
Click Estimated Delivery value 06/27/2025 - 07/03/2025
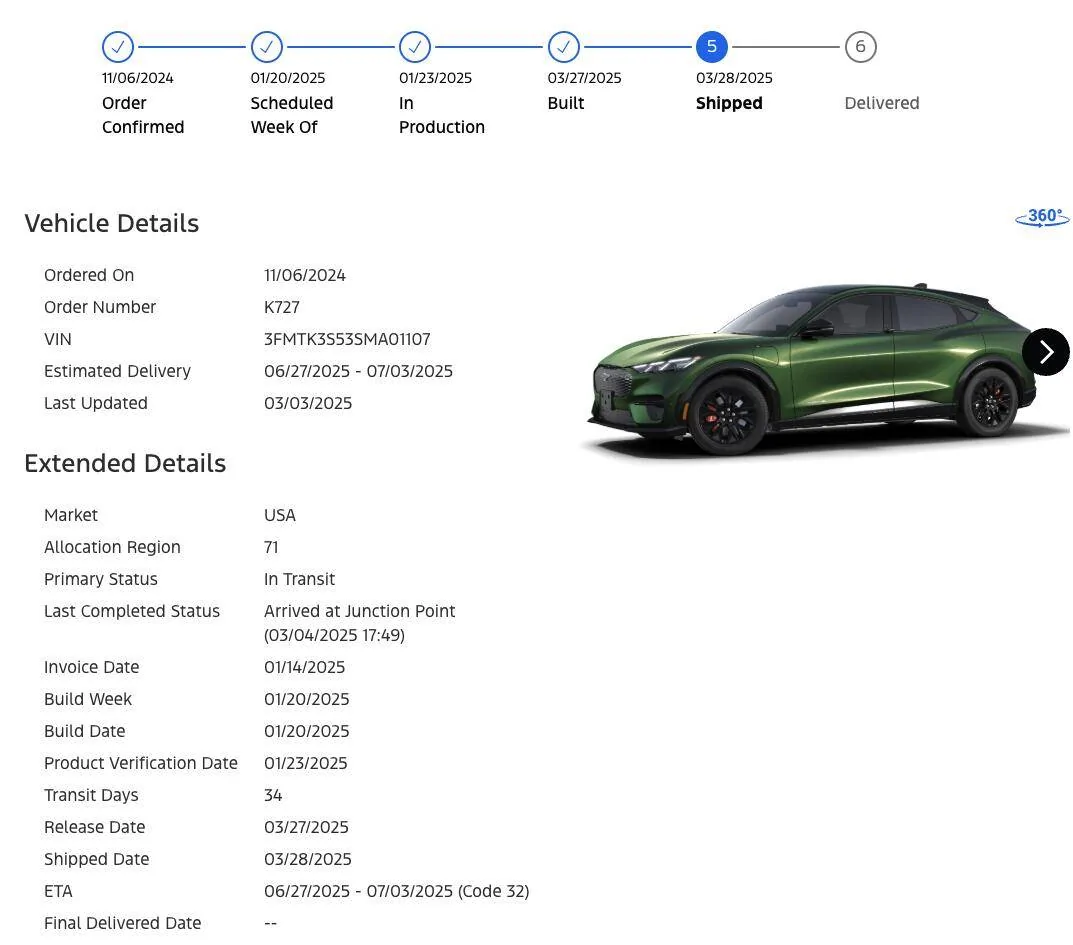point(359,372)
